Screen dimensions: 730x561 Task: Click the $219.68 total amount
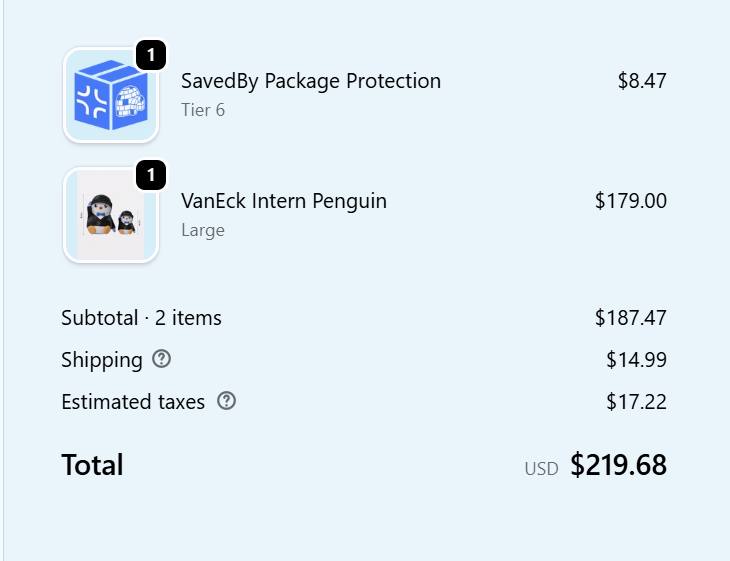click(x=618, y=465)
